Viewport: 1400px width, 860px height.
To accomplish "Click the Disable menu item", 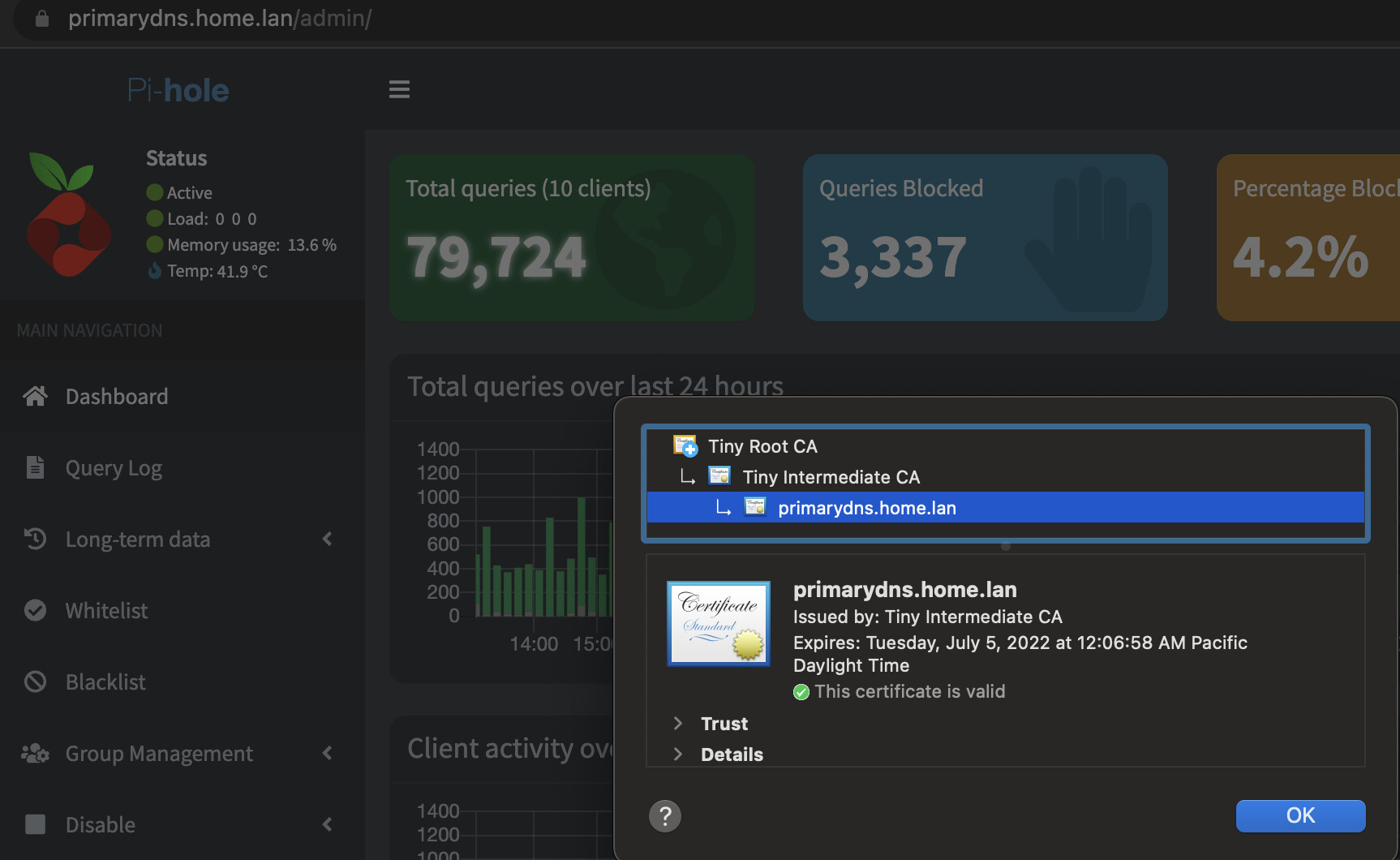I will (183, 825).
